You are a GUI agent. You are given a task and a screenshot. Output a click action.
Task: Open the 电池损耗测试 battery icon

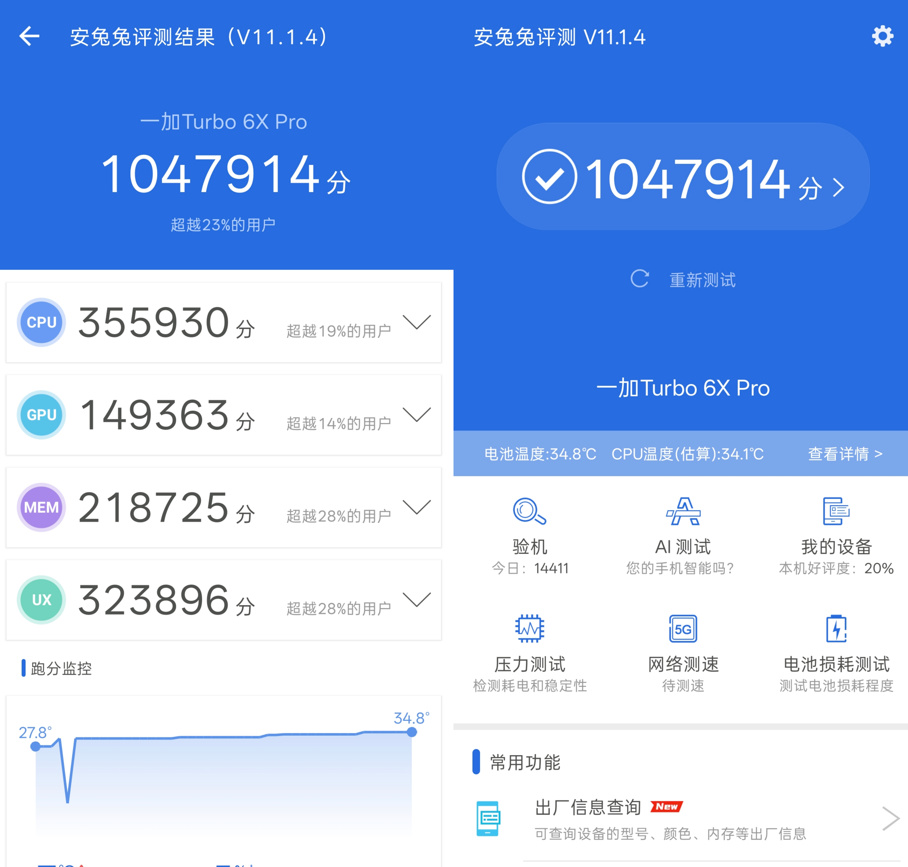836,628
